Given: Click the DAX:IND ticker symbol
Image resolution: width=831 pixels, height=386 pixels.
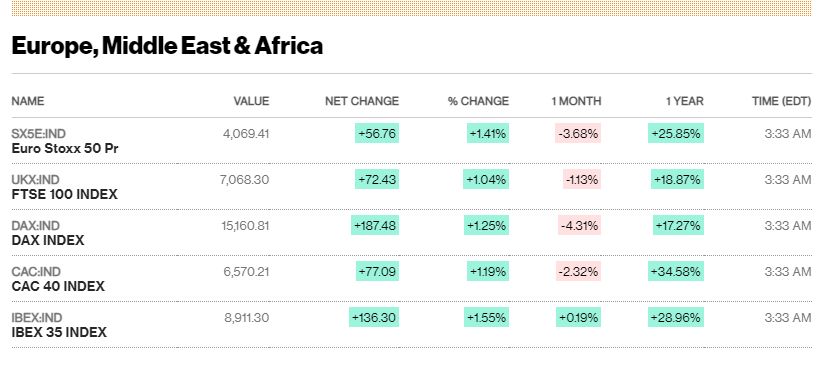Looking at the screenshot, I should click(36, 225).
